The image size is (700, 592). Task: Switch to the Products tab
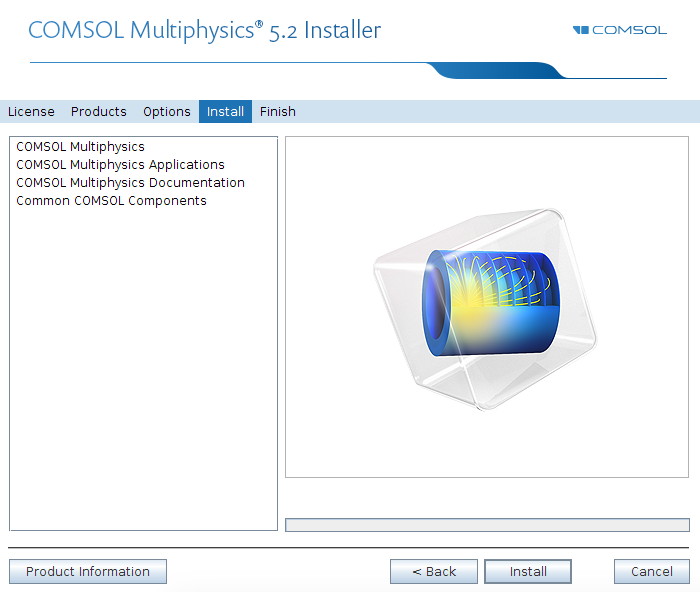(x=99, y=112)
